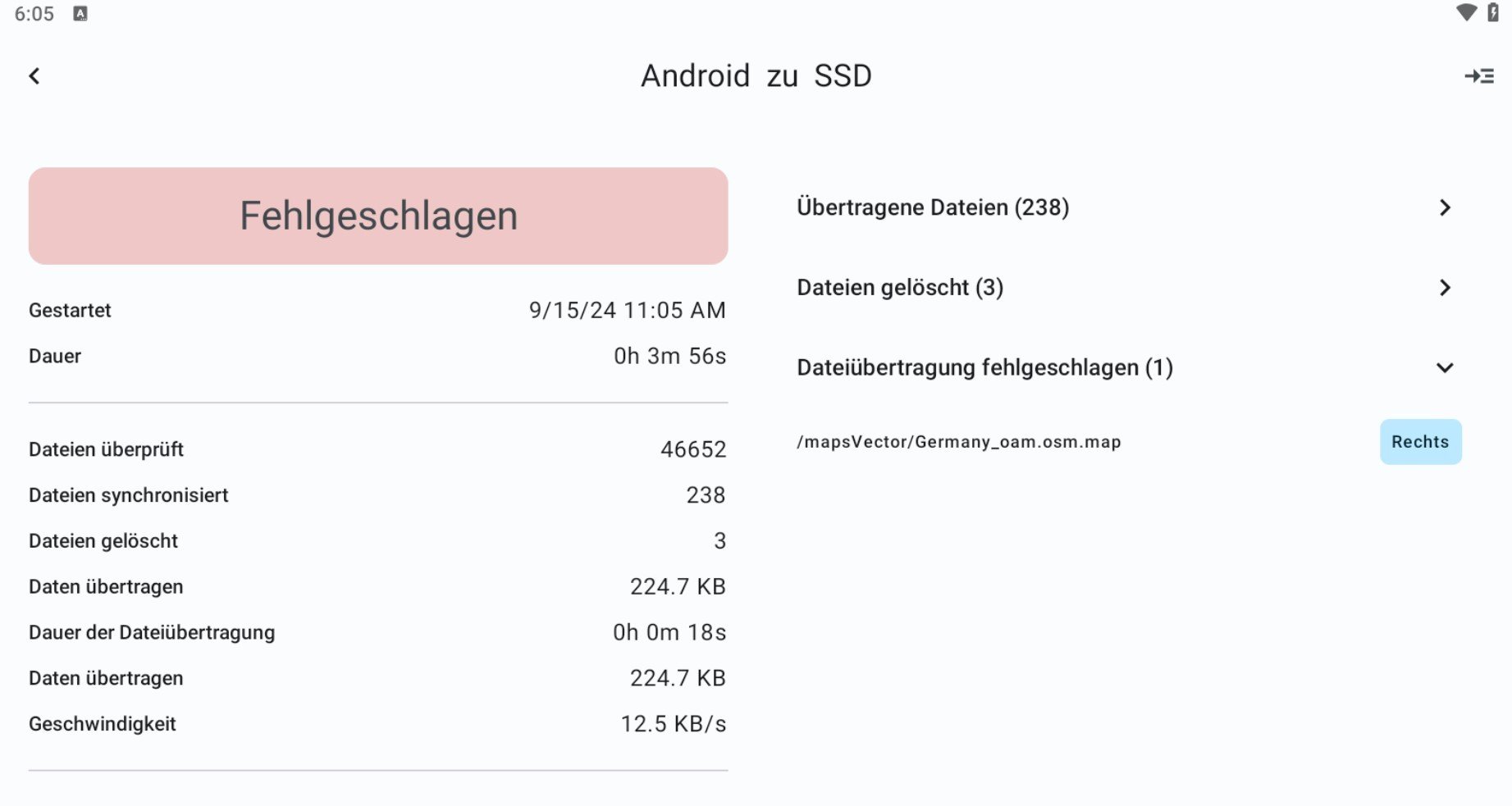Tap the battery status bar icon
The height and width of the screenshot is (806, 1512).
[x=1493, y=13]
